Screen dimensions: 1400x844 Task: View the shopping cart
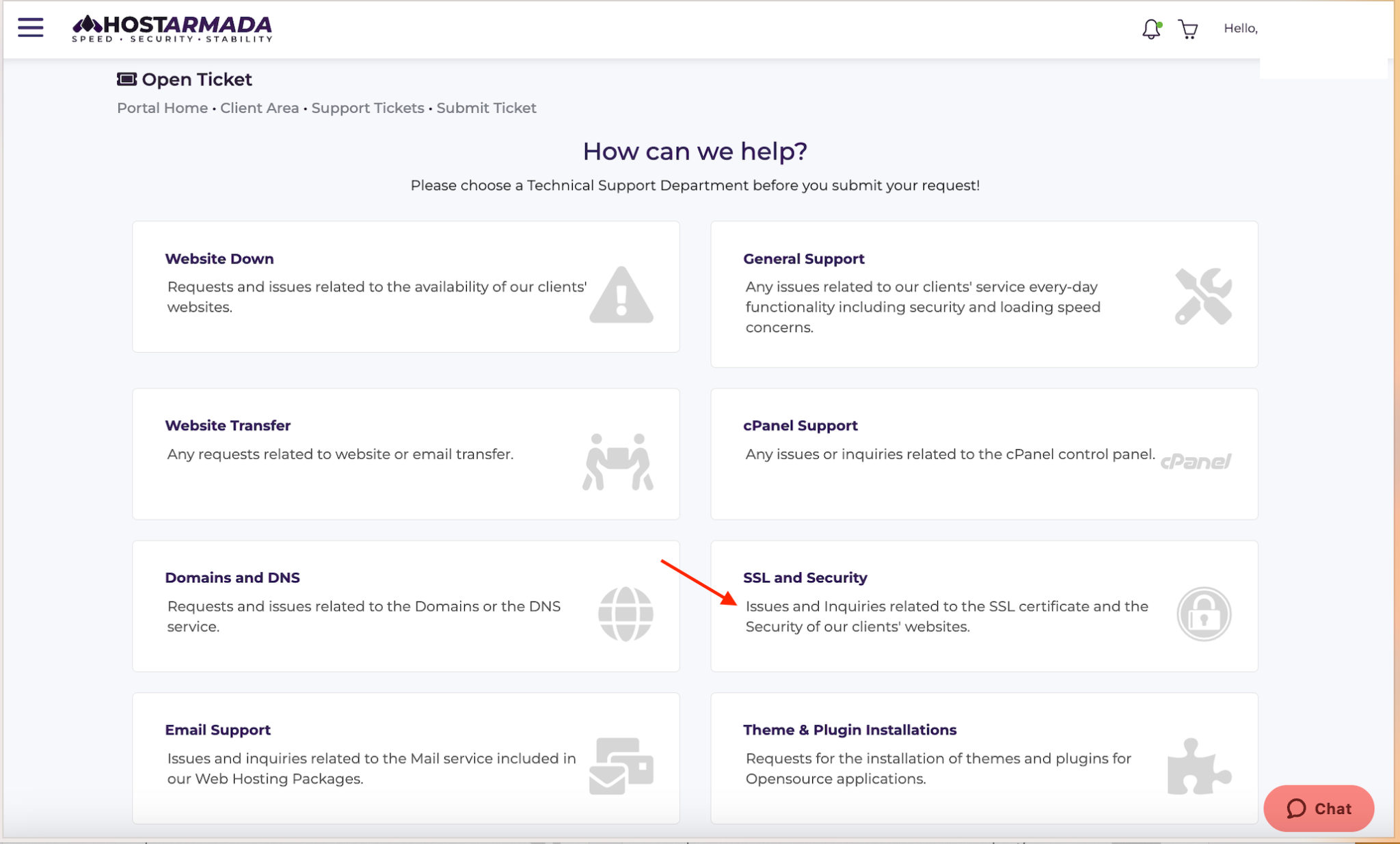click(1188, 29)
